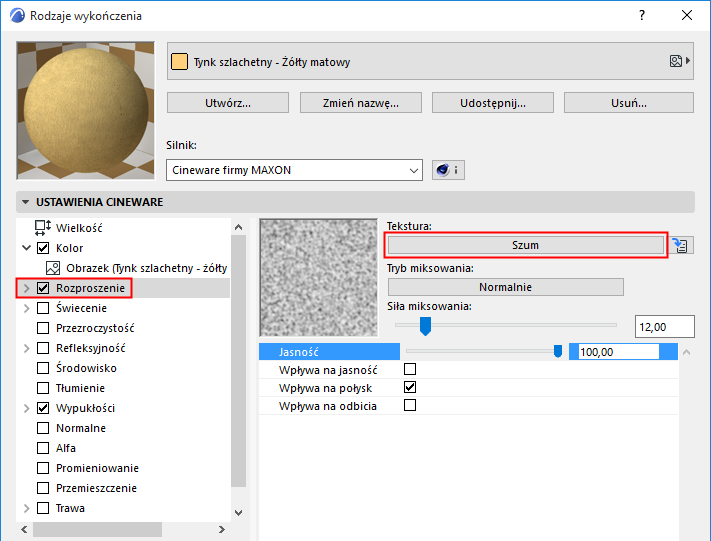Image resolution: width=711 pixels, height=541 pixels.
Task: Close the Rodzaje wykończenia dialog
Action: [687, 15]
